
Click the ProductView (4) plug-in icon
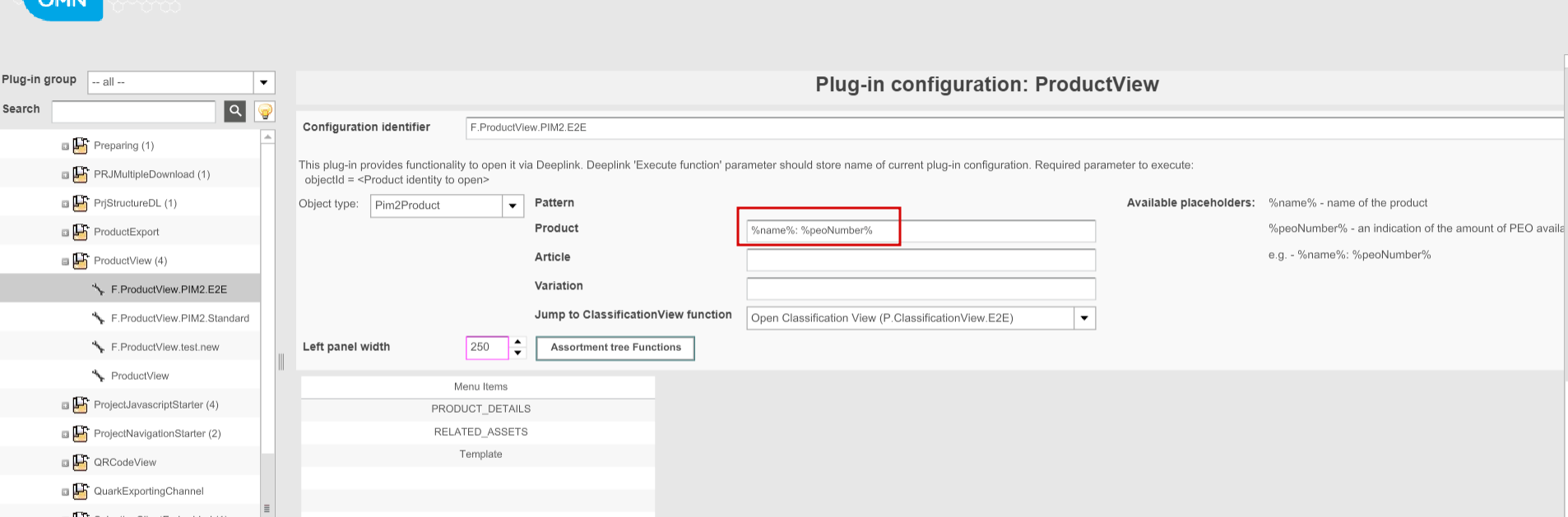pos(81,261)
